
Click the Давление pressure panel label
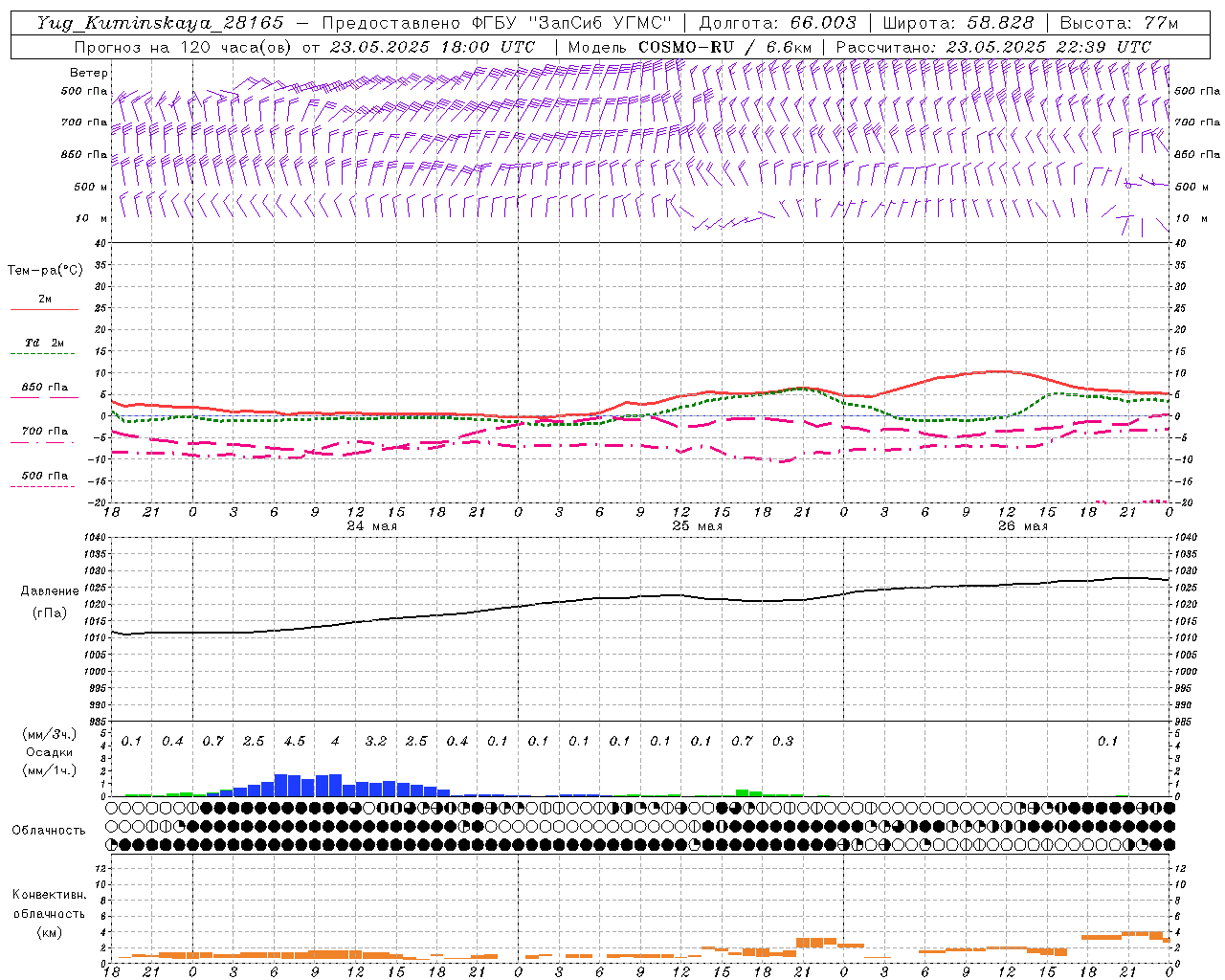point(49,590)
